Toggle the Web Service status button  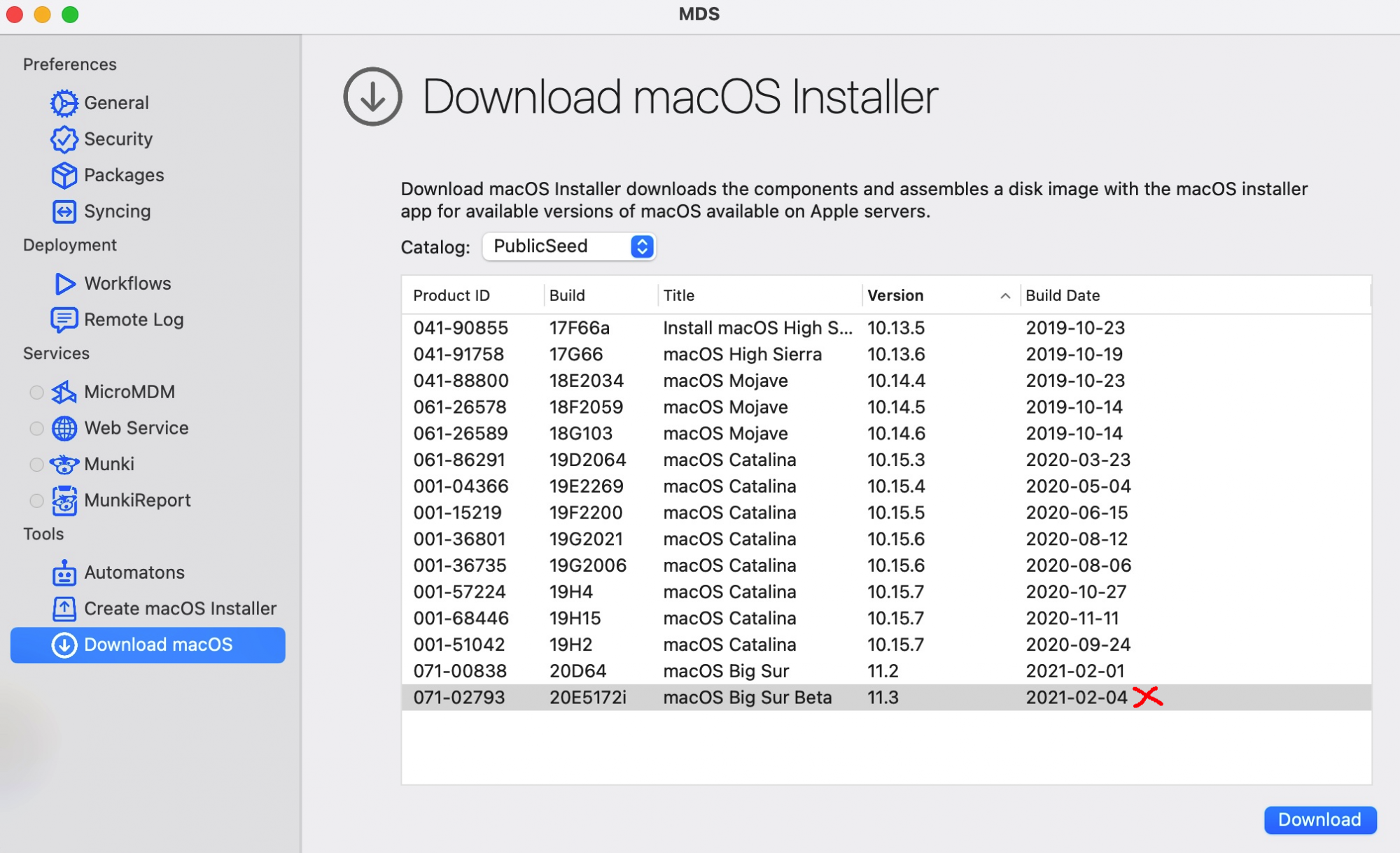(x=36, y=428)
